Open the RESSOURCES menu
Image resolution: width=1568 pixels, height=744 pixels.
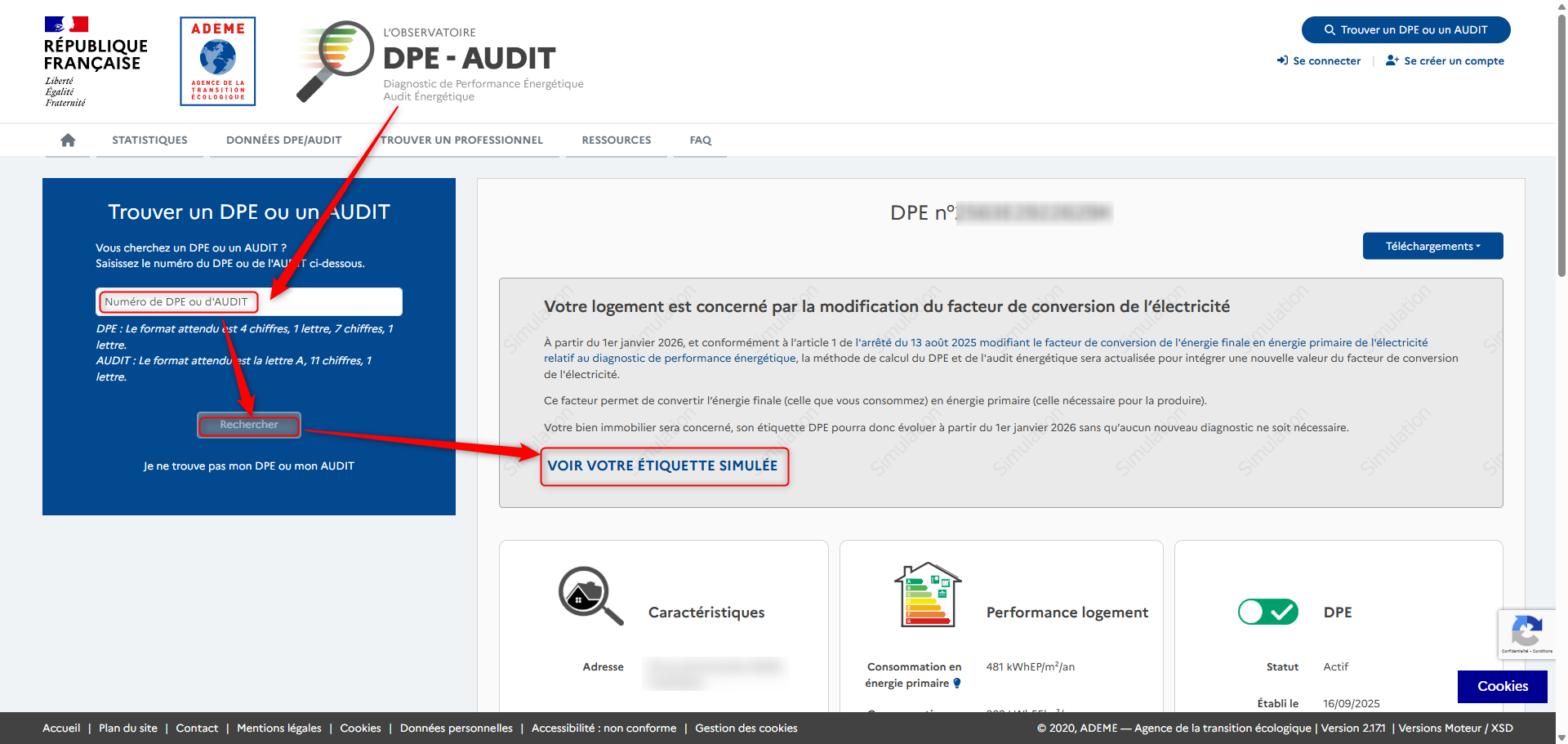coord(617,140)
